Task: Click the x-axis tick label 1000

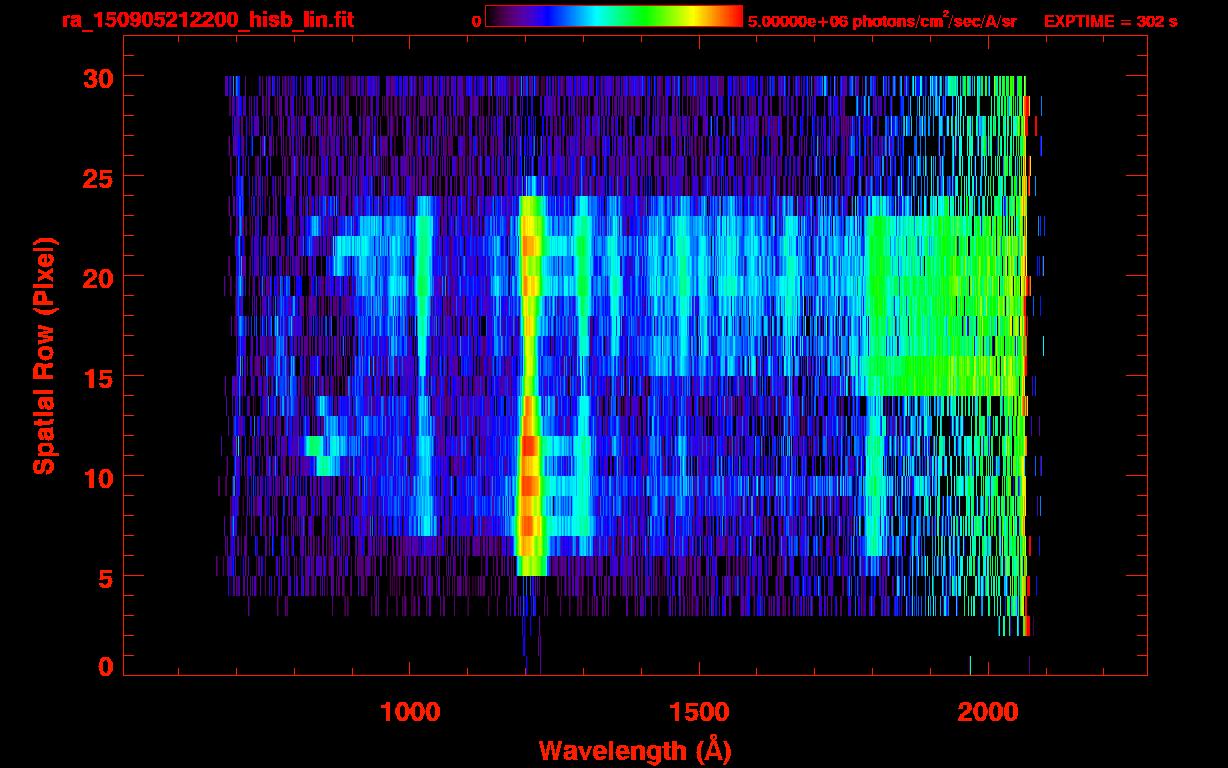Action: click(410, 712)
